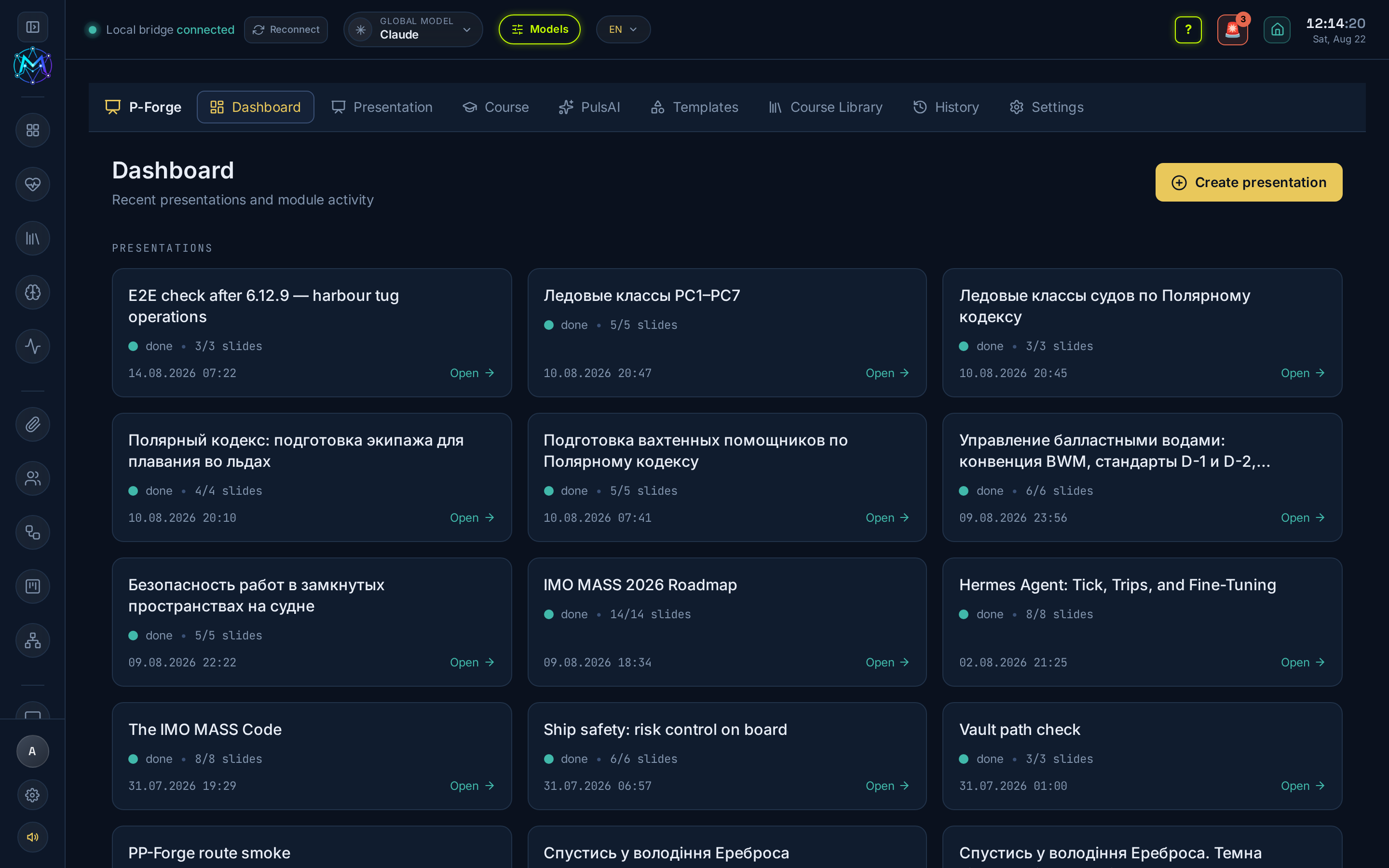
Task: Toggle the sound speaker icon
Action: [x=33, y=837]
